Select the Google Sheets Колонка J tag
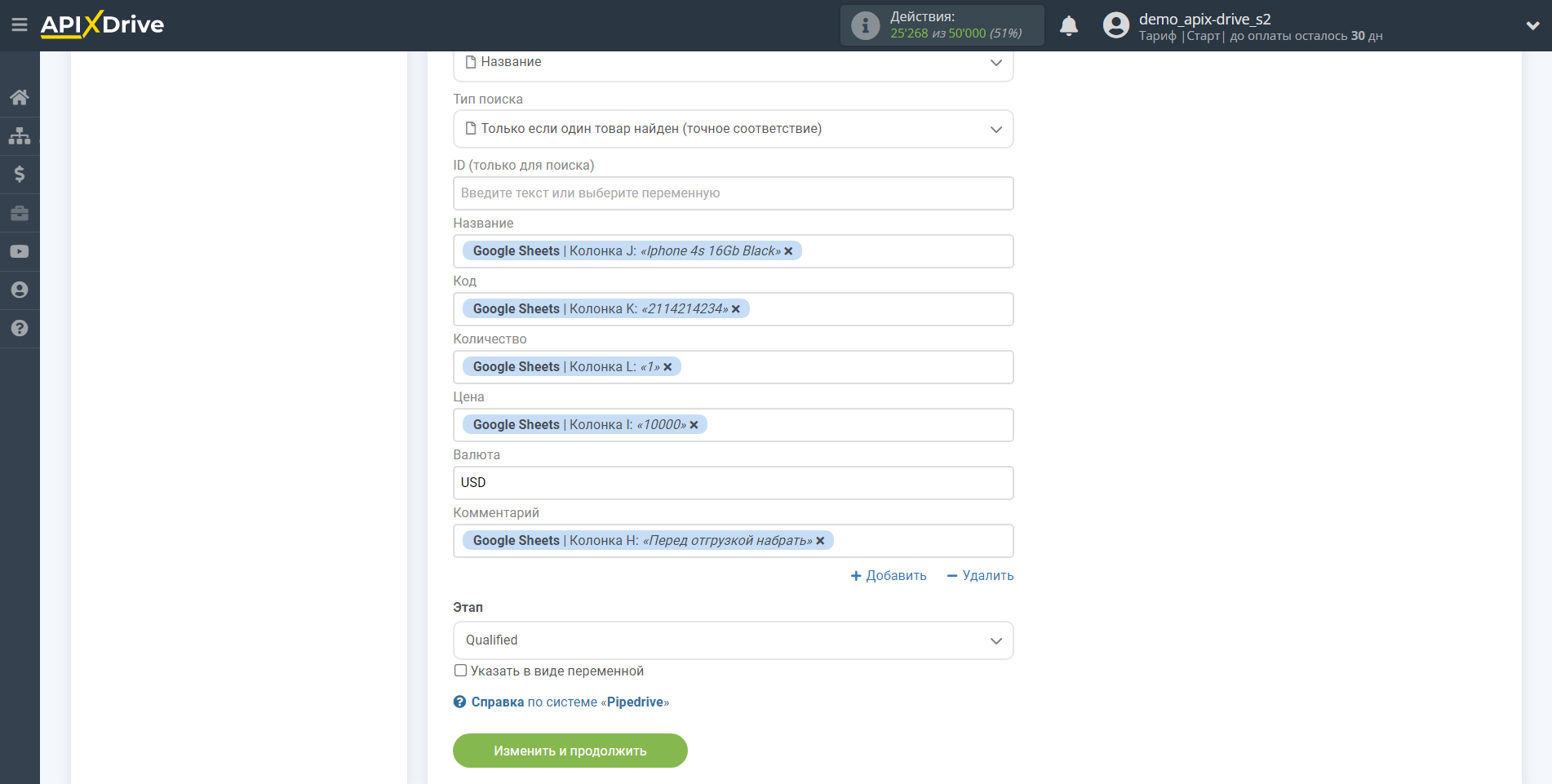The width and height of the screenshot is (1552, 784). pyautogui.click(x=632, y=251)
